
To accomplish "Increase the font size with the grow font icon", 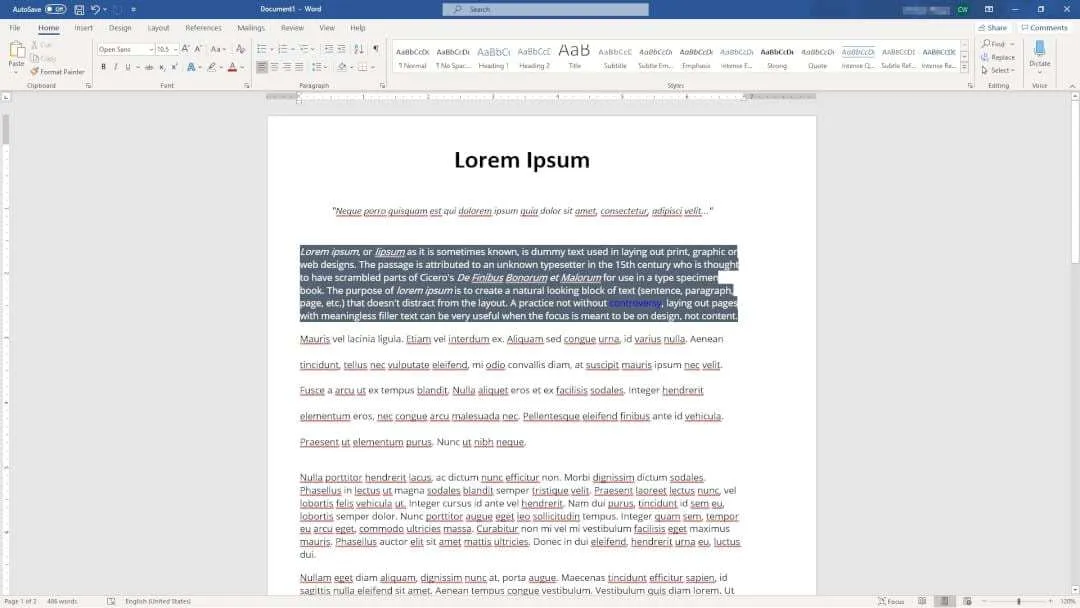I will (185, 49).
